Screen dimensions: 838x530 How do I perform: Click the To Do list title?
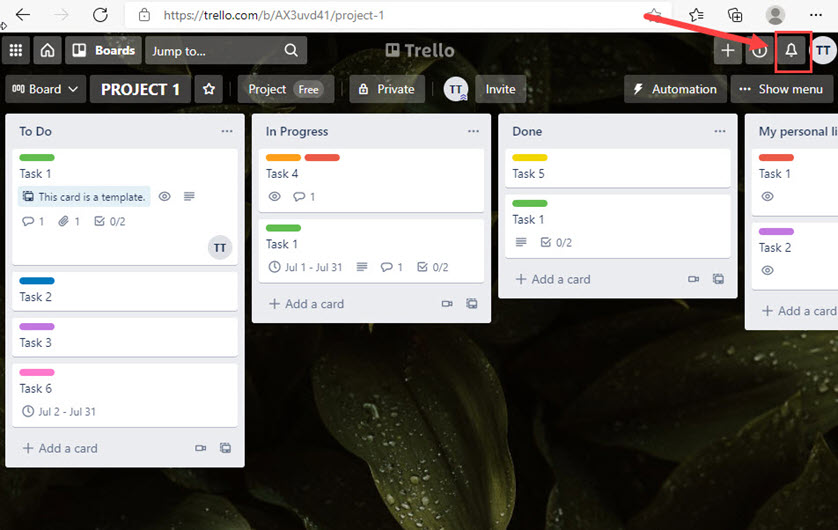36,131
